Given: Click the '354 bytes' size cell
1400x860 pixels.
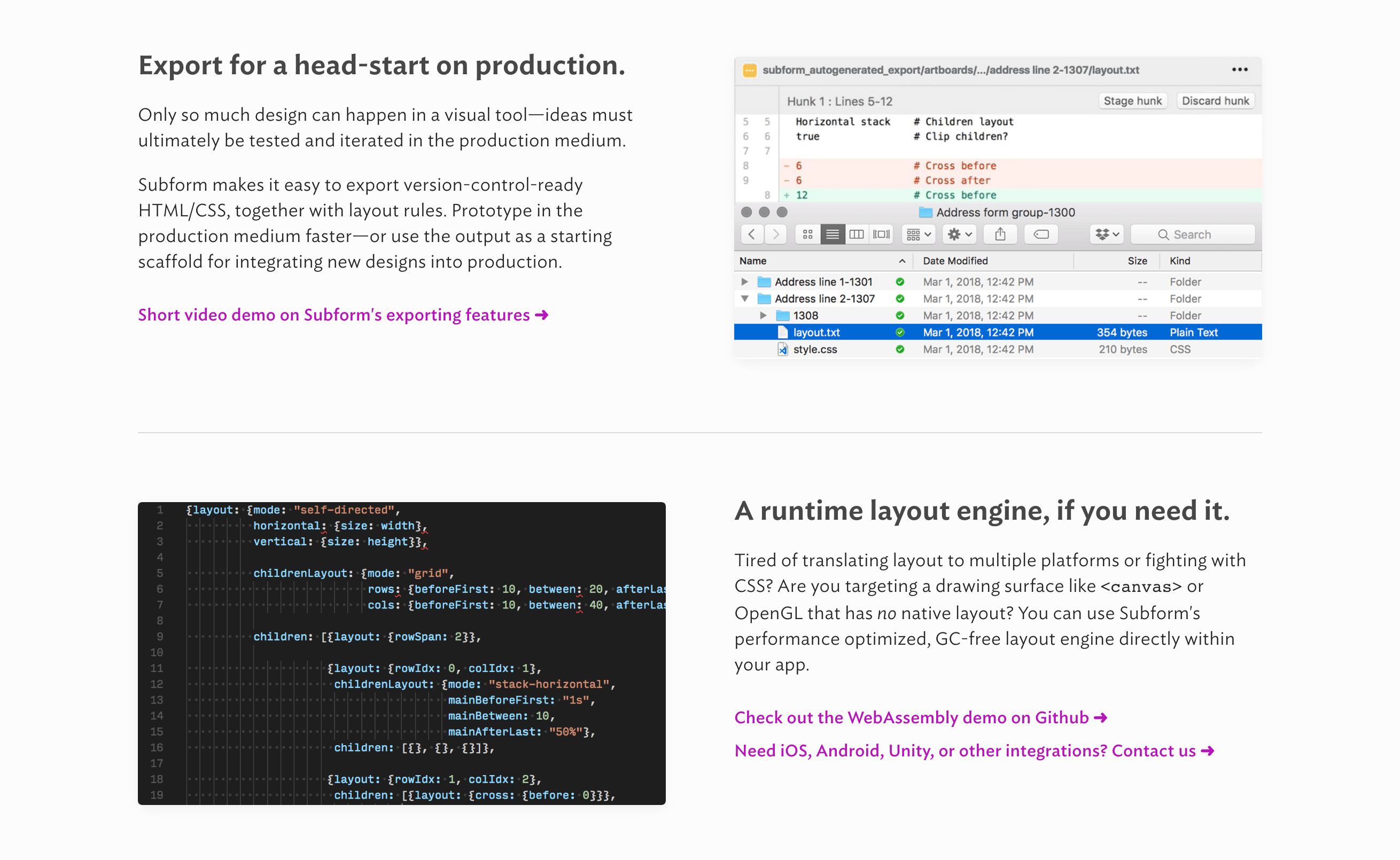Looking at the screenshot, I should point(1121,332).
